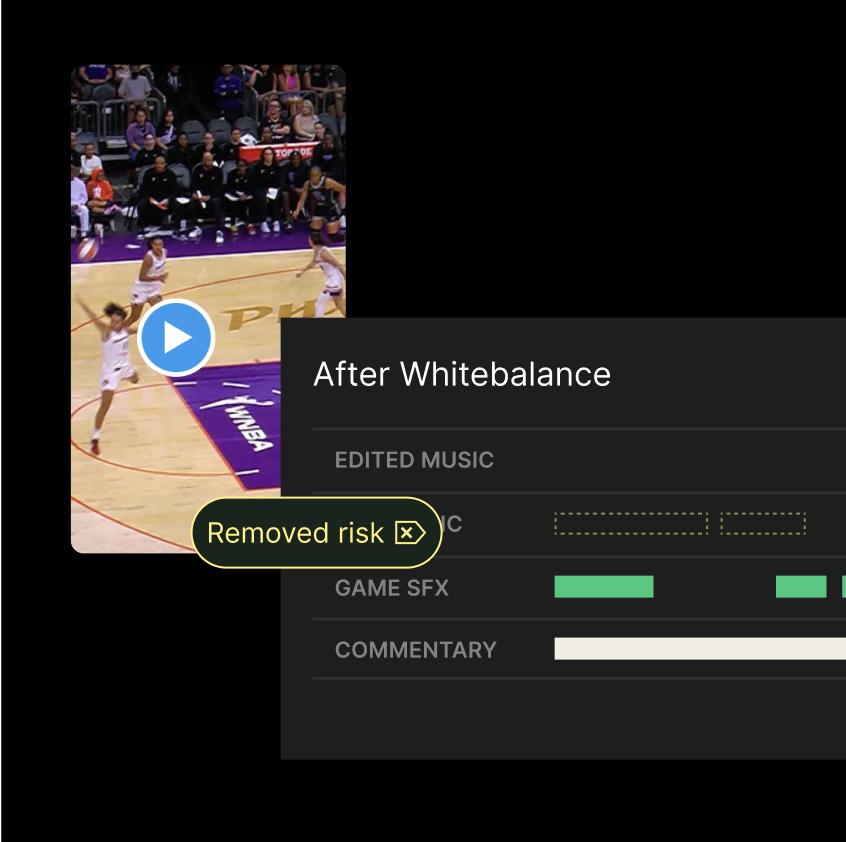Screen dimensions: 846x842
Task: Select the second green GAME SFX clip
Action: (801, 587)
